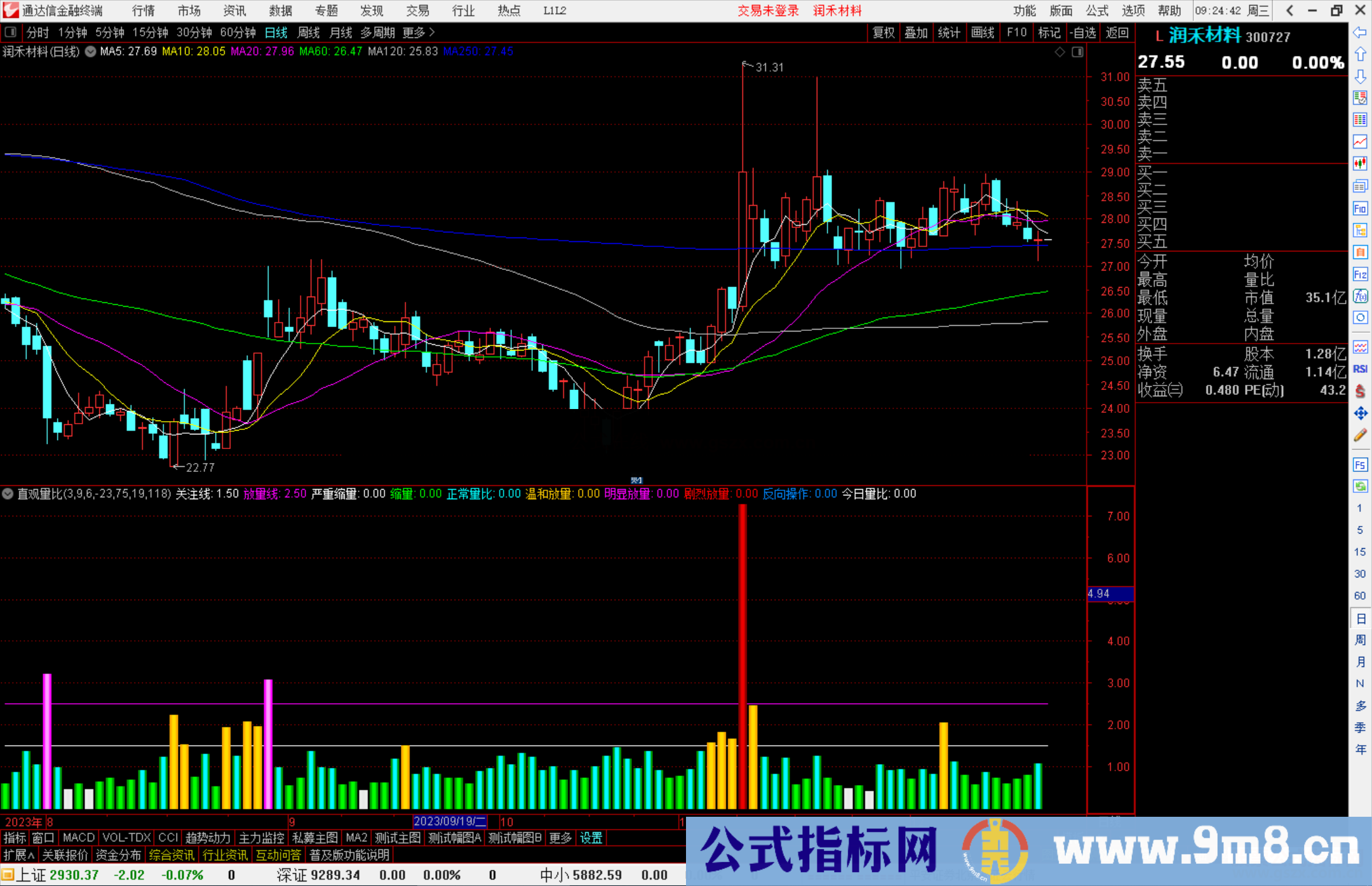
Task: Open the 行情 menu
Action: click(x=144, y=10)
